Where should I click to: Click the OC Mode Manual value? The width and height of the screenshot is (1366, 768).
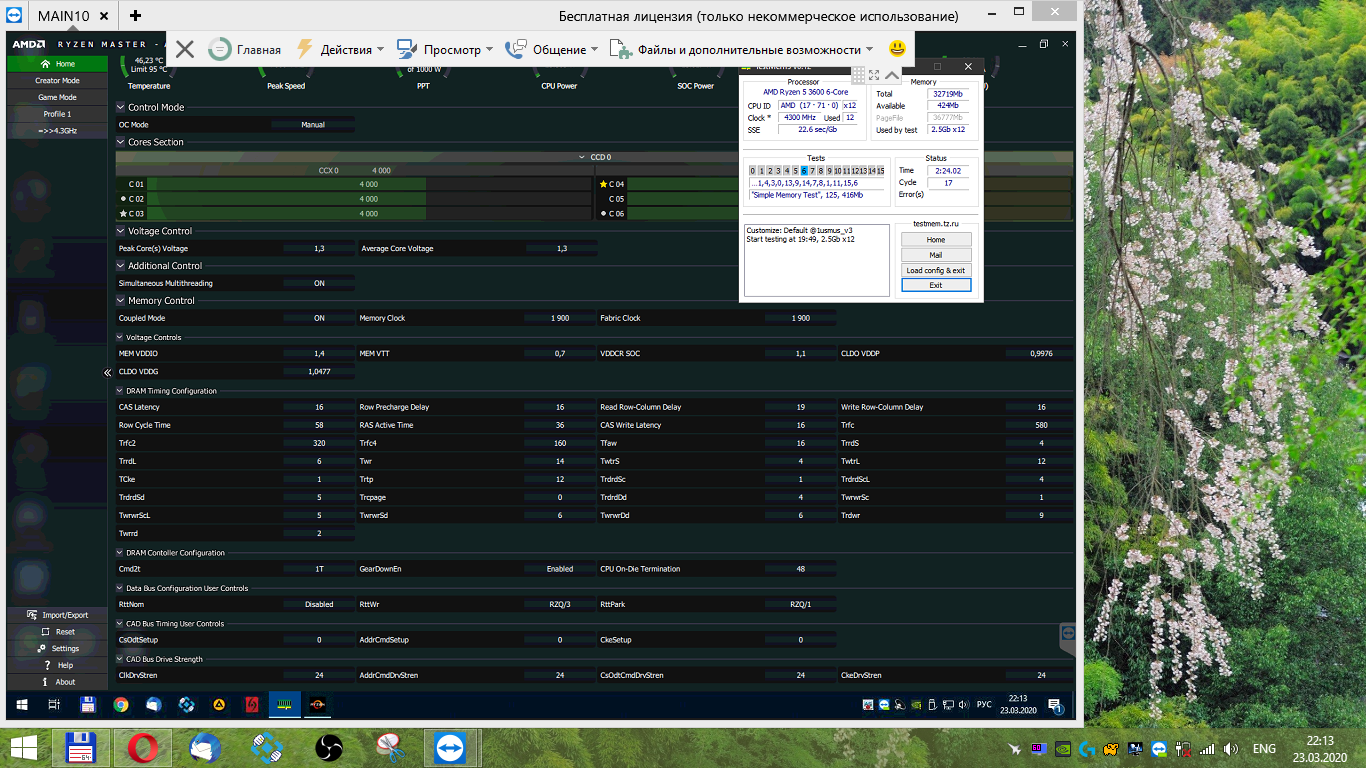click(x=313, y=125)
